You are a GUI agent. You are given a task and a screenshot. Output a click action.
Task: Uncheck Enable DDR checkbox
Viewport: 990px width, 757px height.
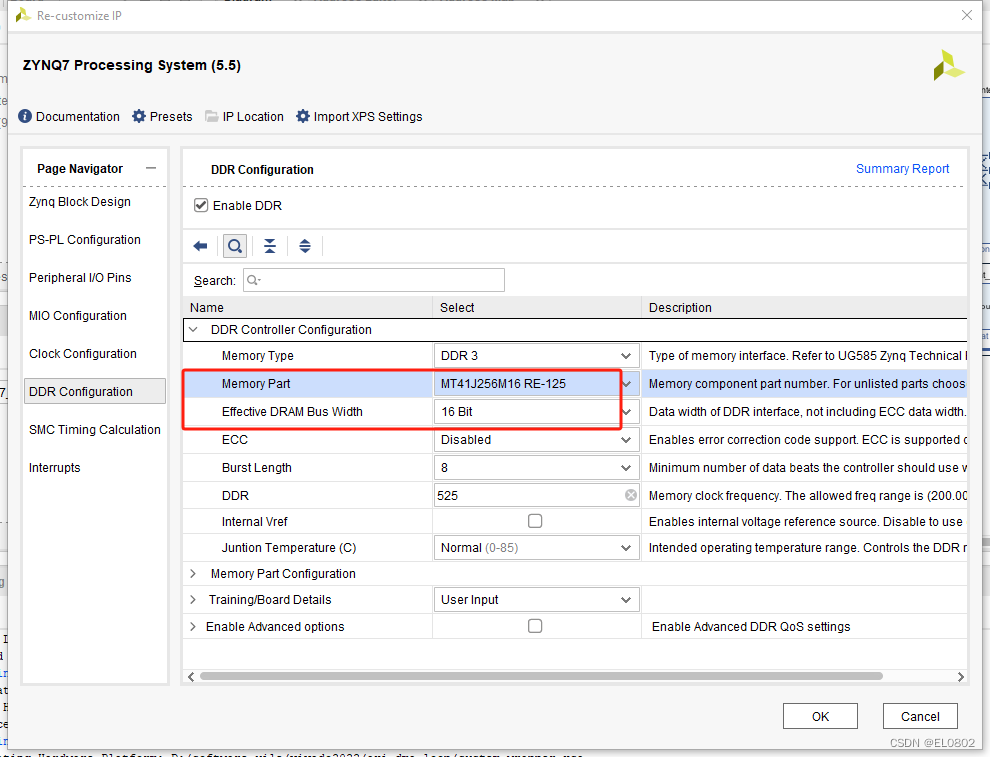[x=201, y=205]
